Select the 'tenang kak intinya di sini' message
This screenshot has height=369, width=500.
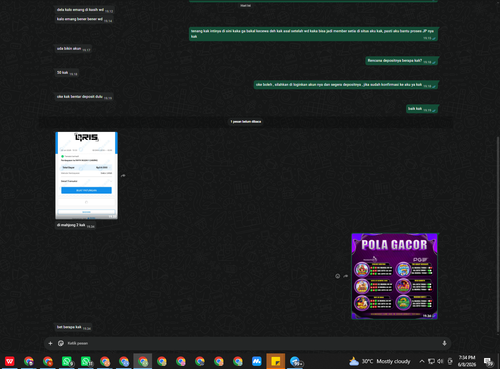(313, 34)
